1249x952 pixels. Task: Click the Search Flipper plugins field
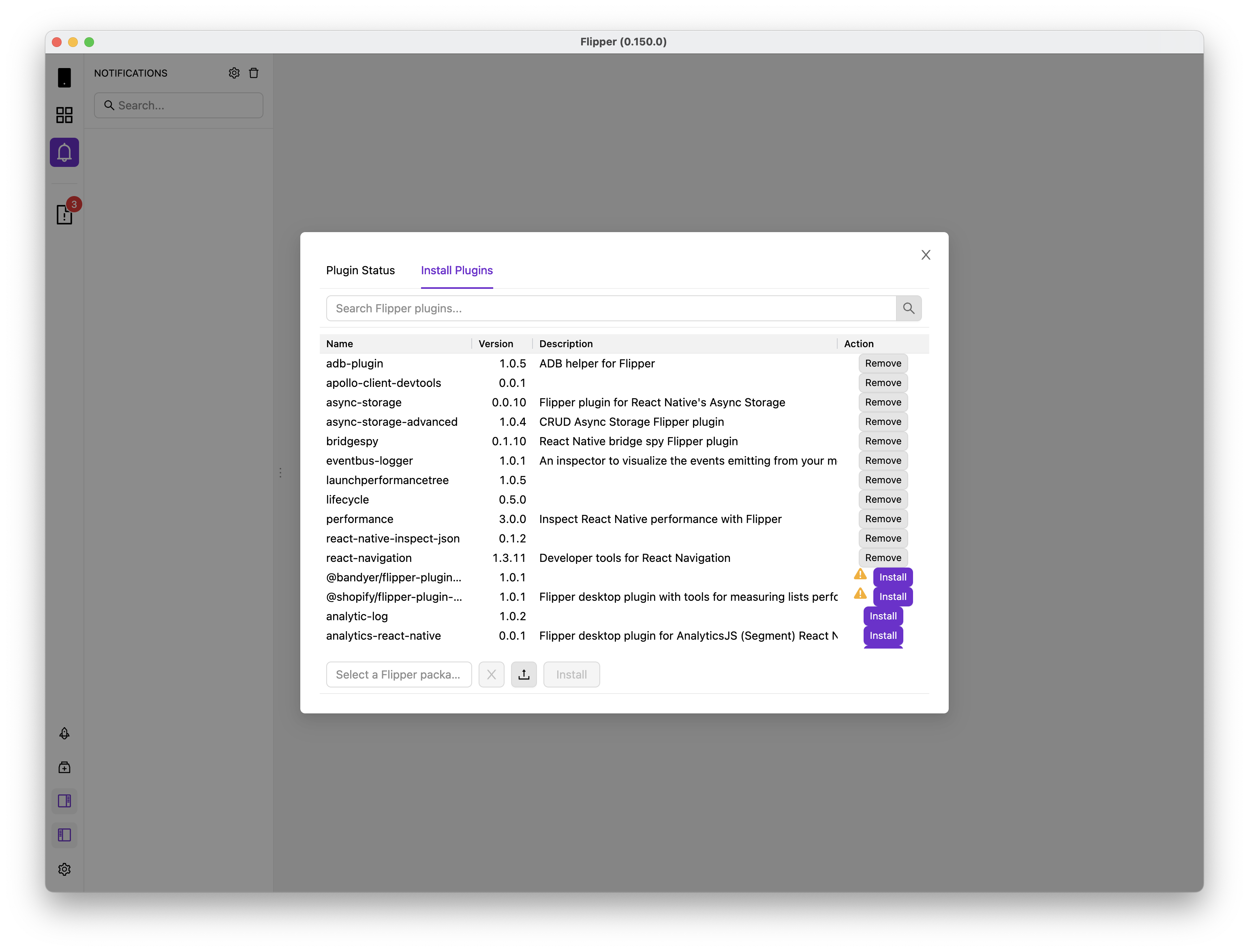click(611, 308)
